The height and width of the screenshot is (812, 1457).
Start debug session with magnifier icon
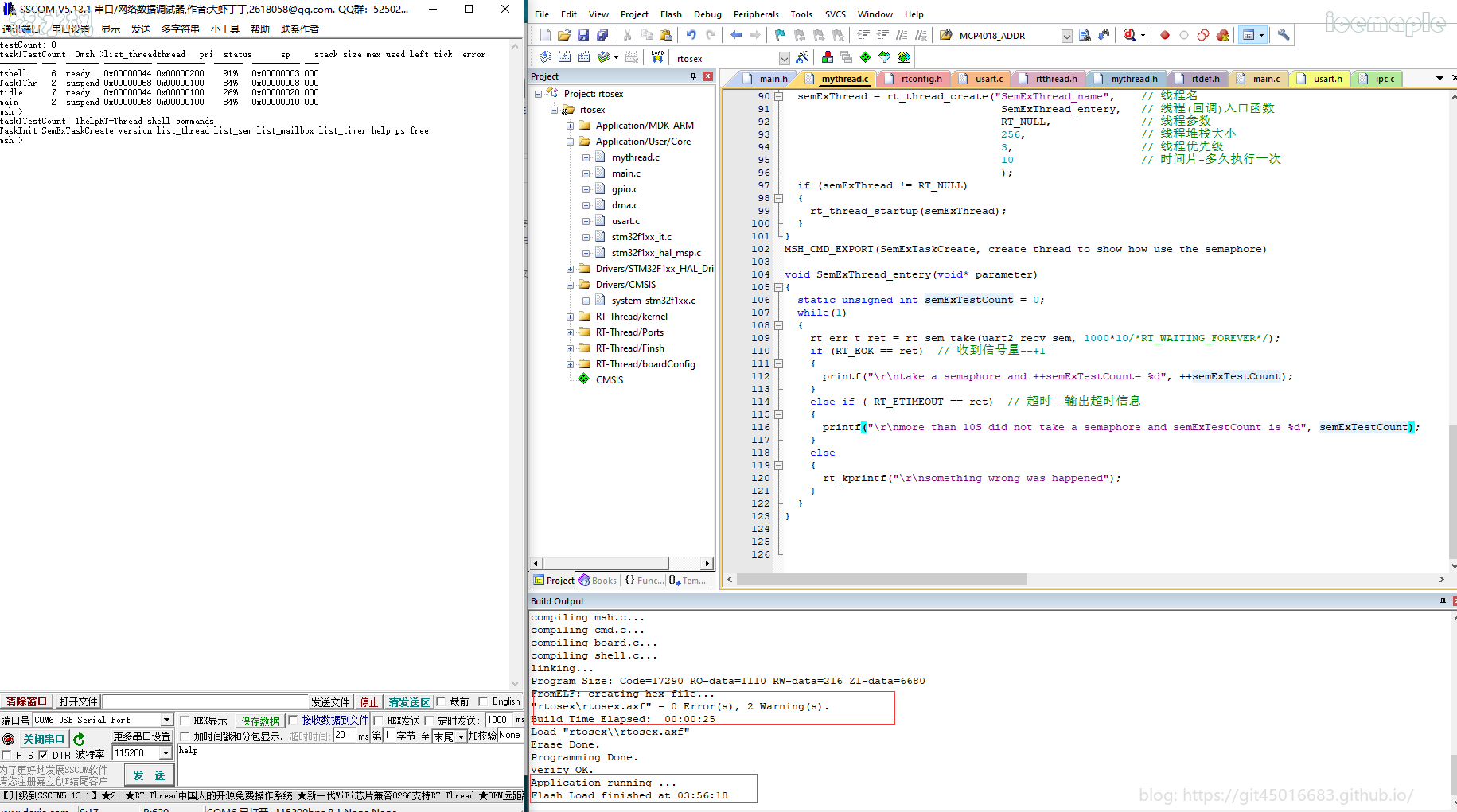(1130, 35)
